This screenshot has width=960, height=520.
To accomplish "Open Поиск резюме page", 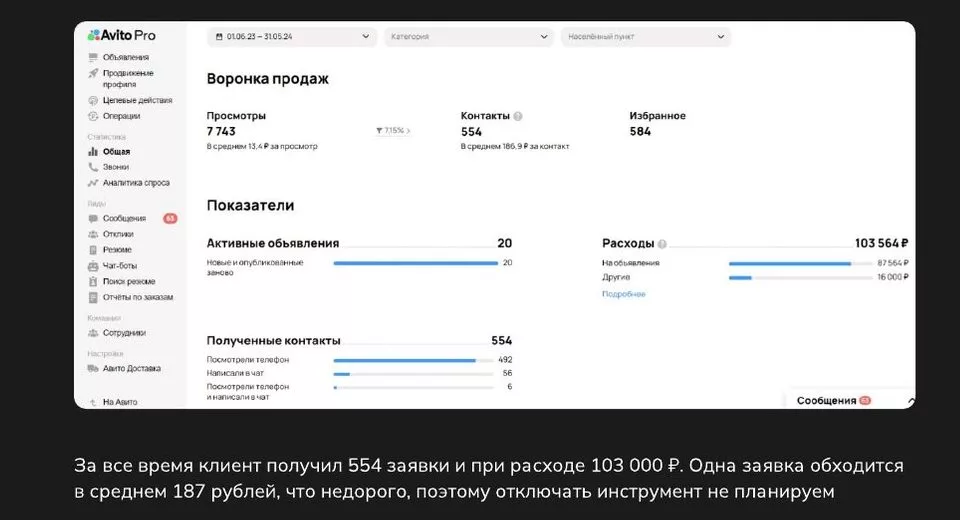I will pos(129,282).
